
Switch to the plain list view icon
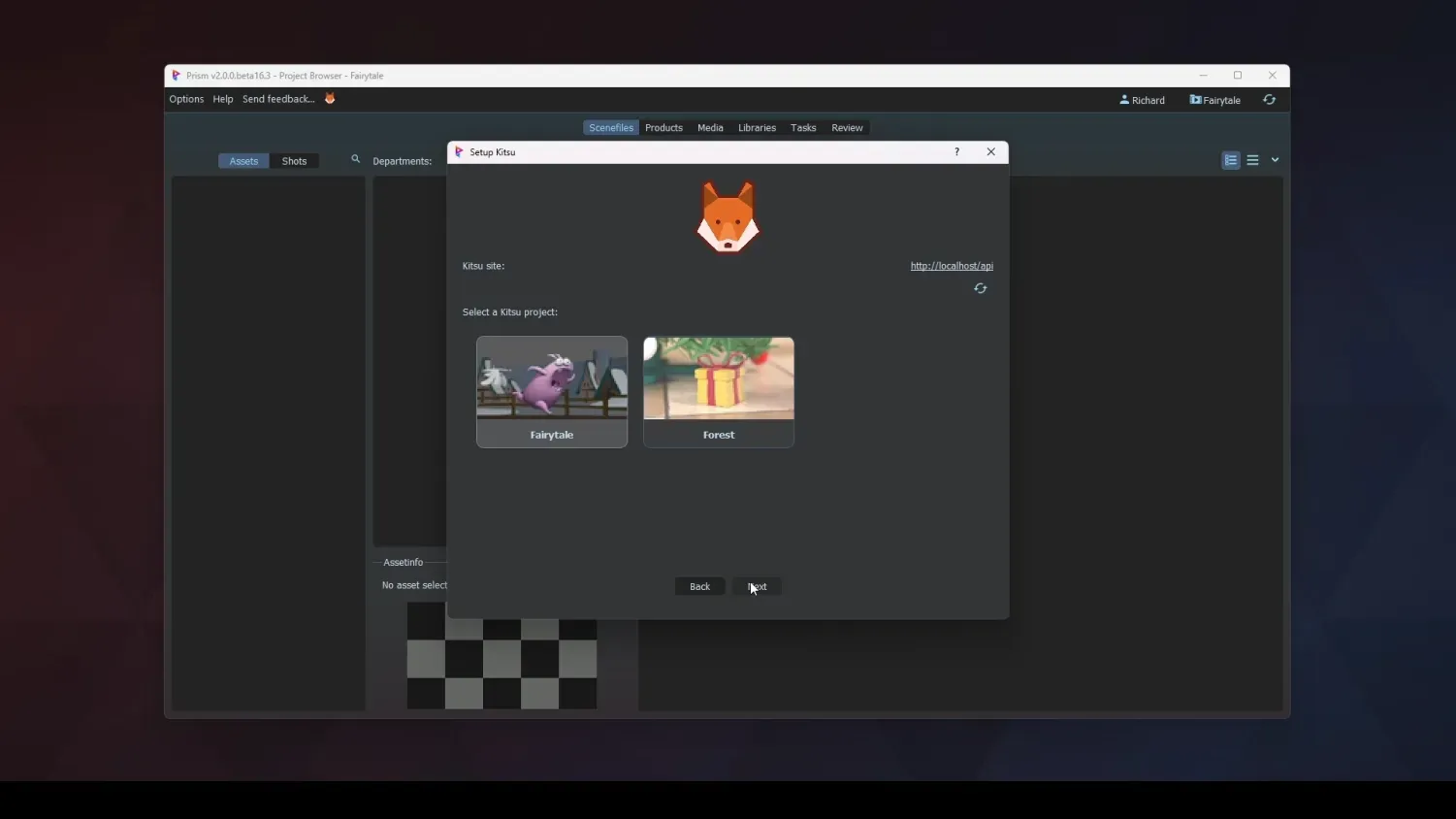tap(1253, 161)
